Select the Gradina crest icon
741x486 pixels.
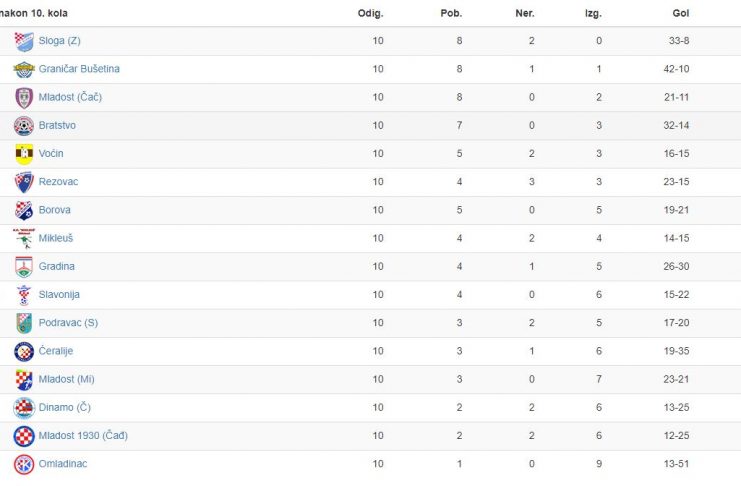pyautogui.click(x=24, y=267)
